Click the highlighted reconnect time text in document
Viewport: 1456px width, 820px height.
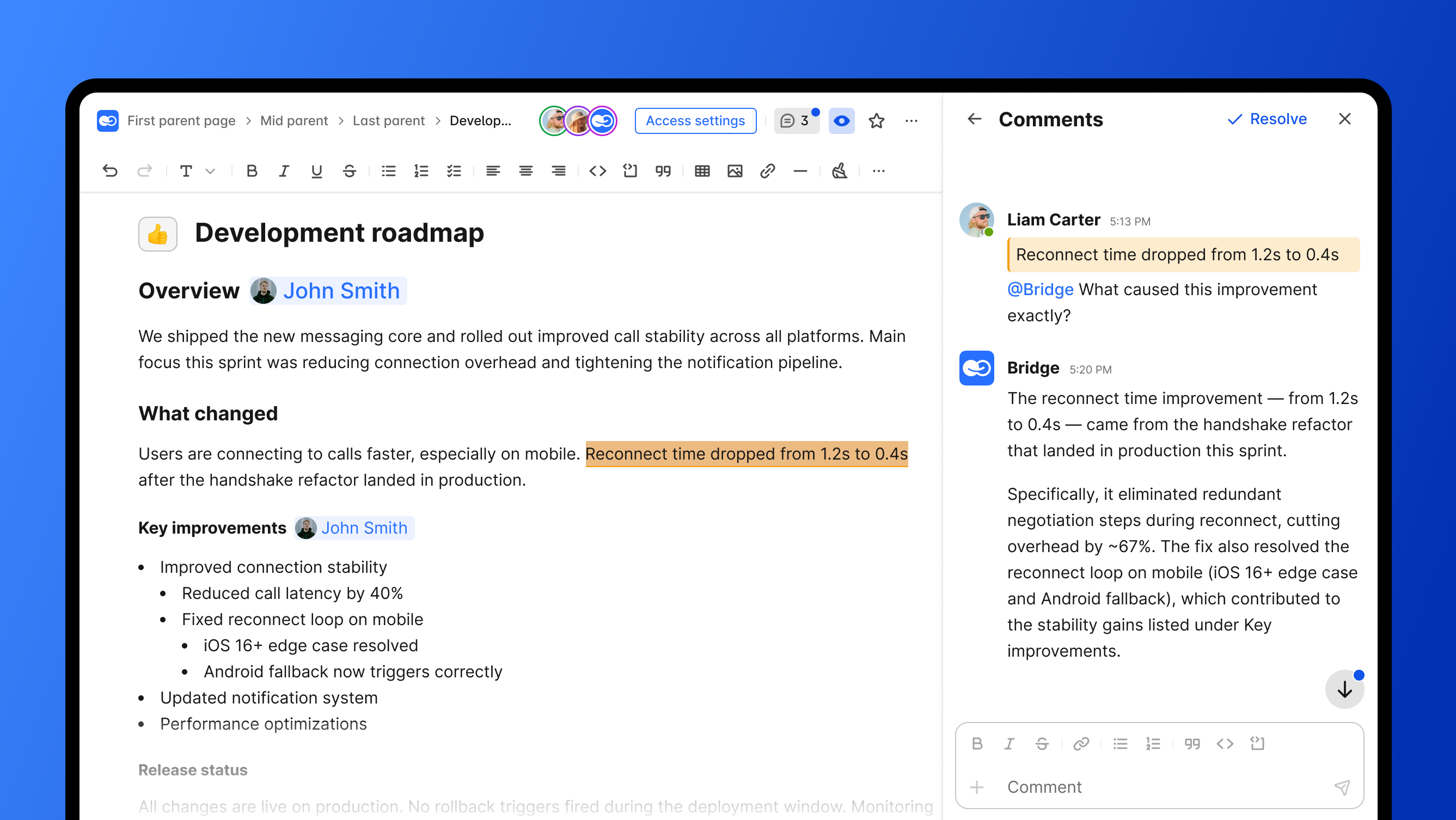tap(747, 453)
